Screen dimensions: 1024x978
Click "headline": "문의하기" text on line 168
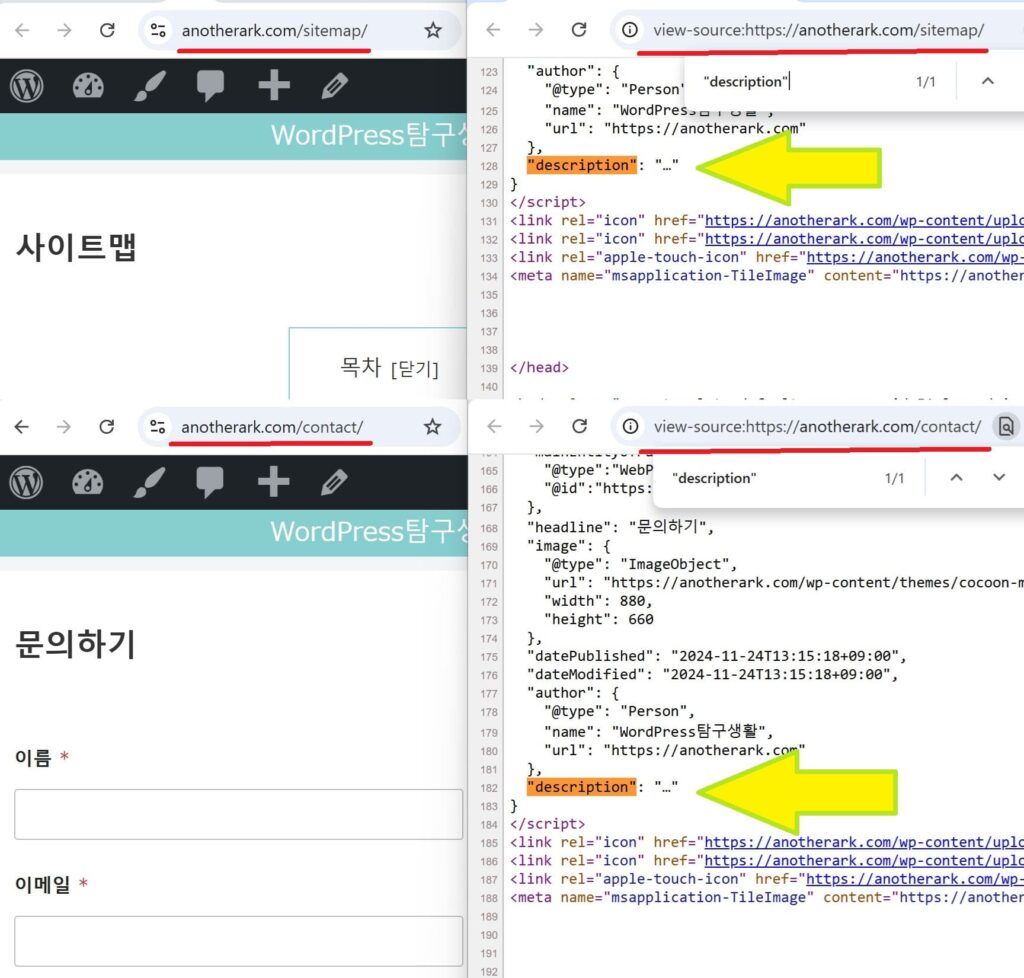pyautogui.click(x=620, y=527)
